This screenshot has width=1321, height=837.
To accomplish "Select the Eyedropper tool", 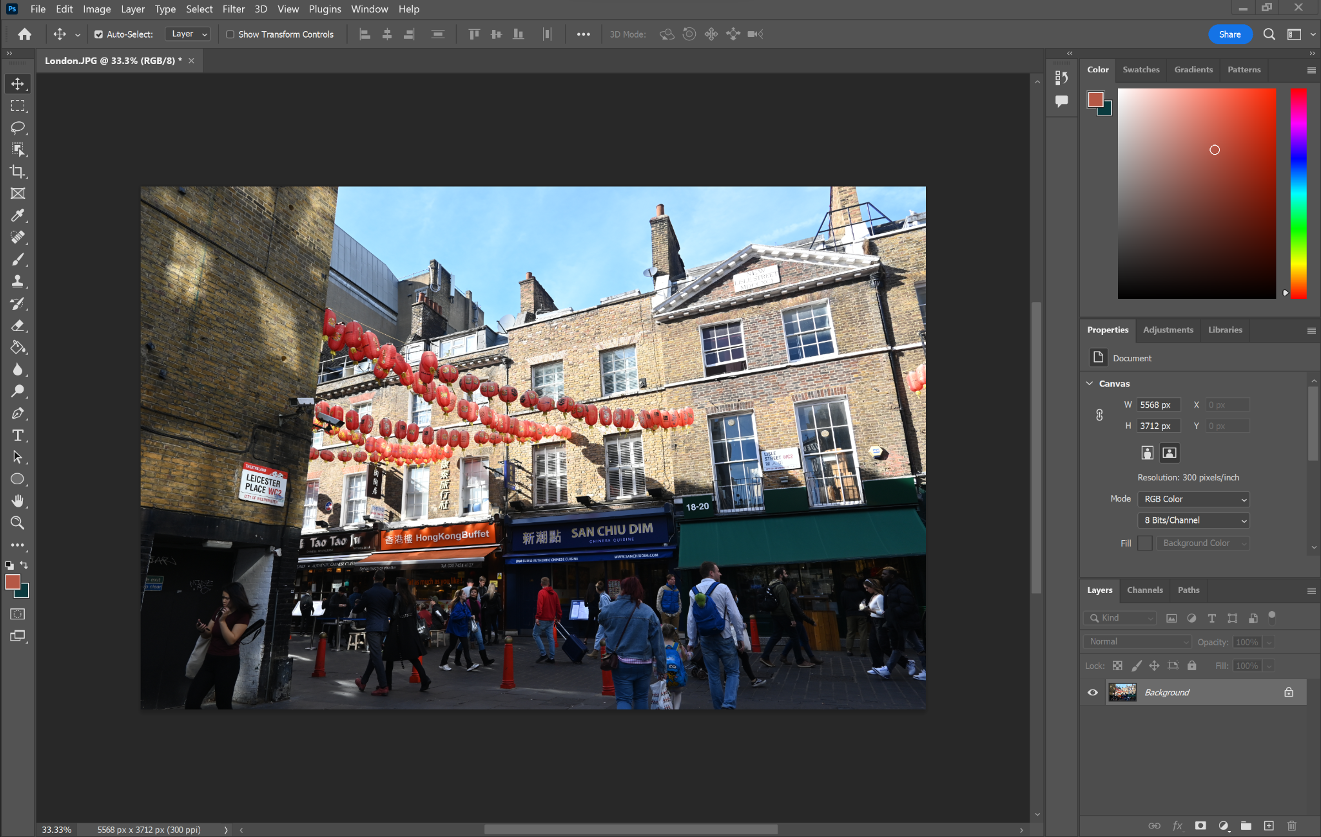I will pos(18,215).
